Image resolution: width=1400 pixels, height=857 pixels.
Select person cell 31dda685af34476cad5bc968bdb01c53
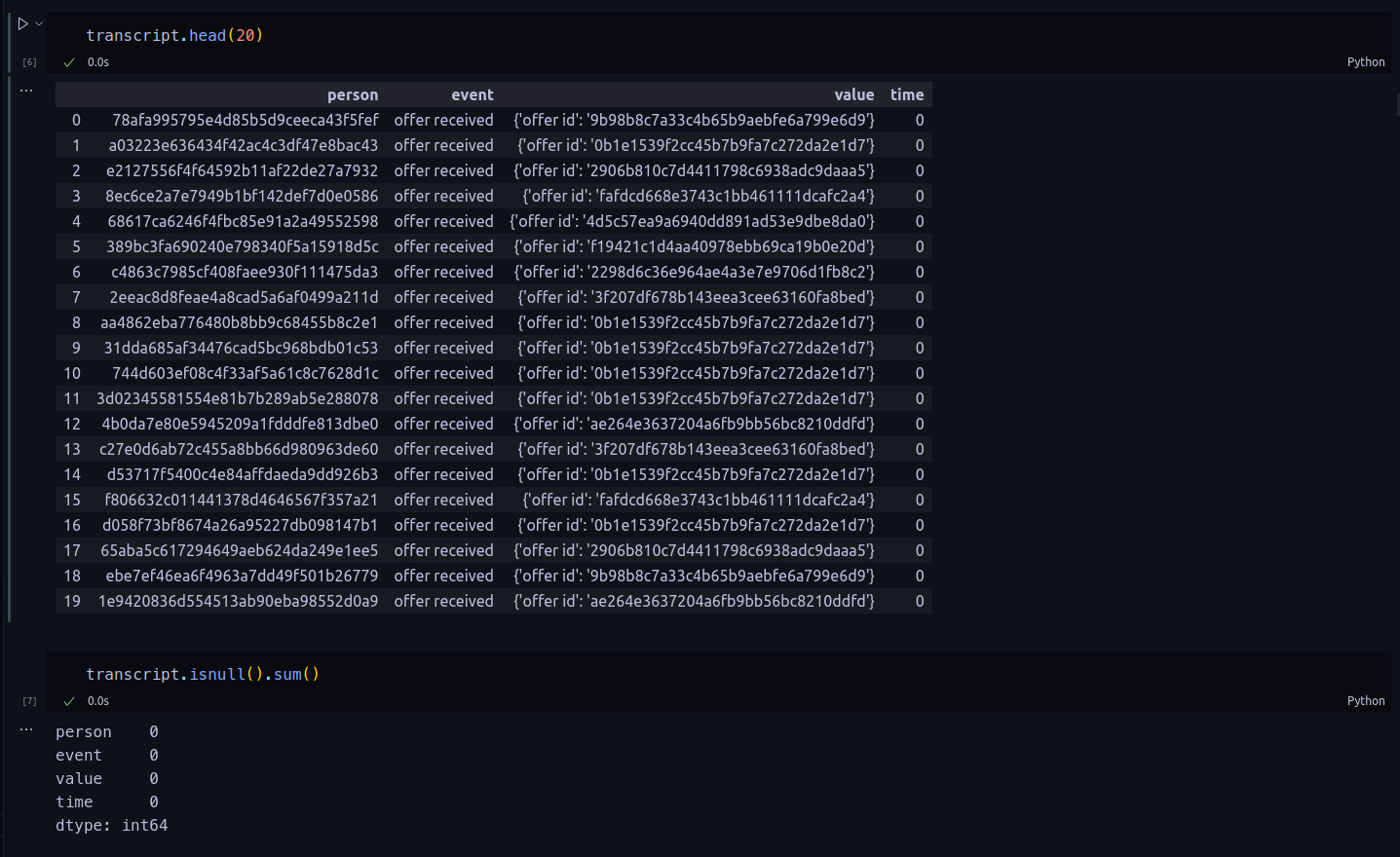coord(241,348)
